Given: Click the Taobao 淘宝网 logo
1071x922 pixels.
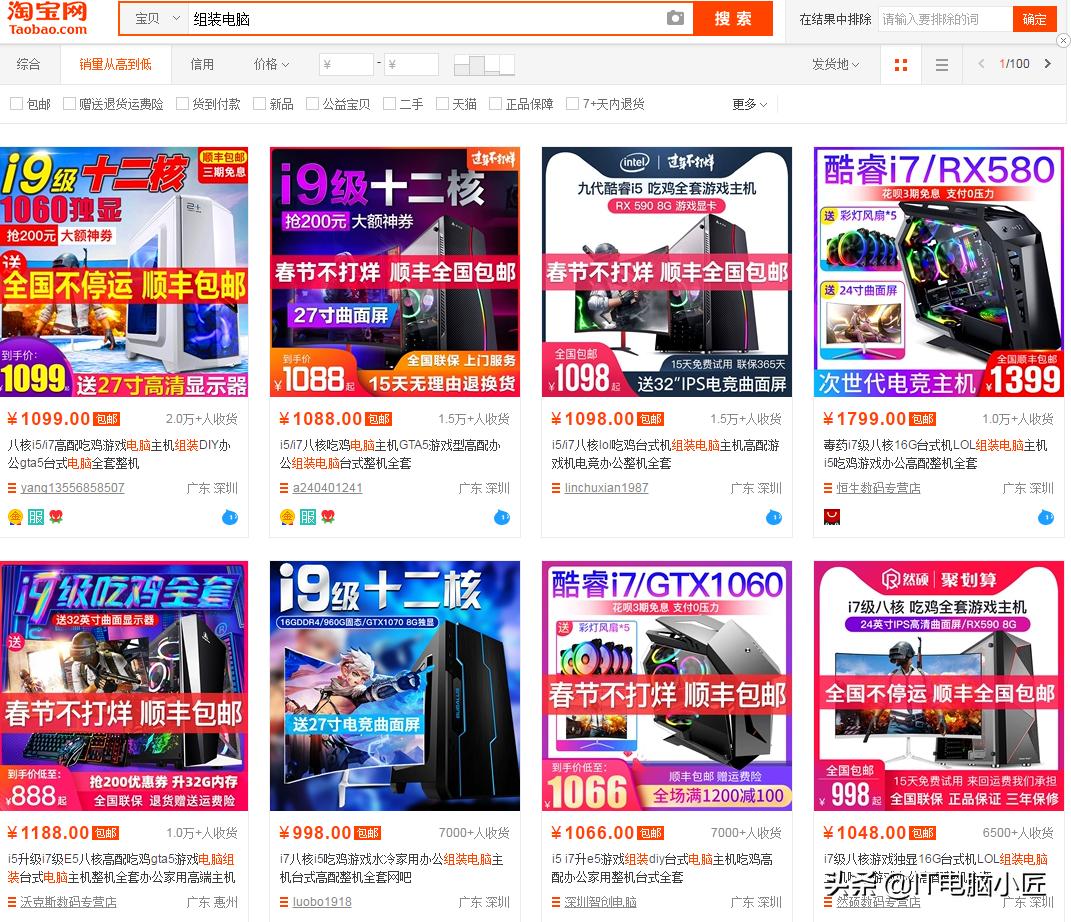Looking at the screenshot, I should coord(48,18).
